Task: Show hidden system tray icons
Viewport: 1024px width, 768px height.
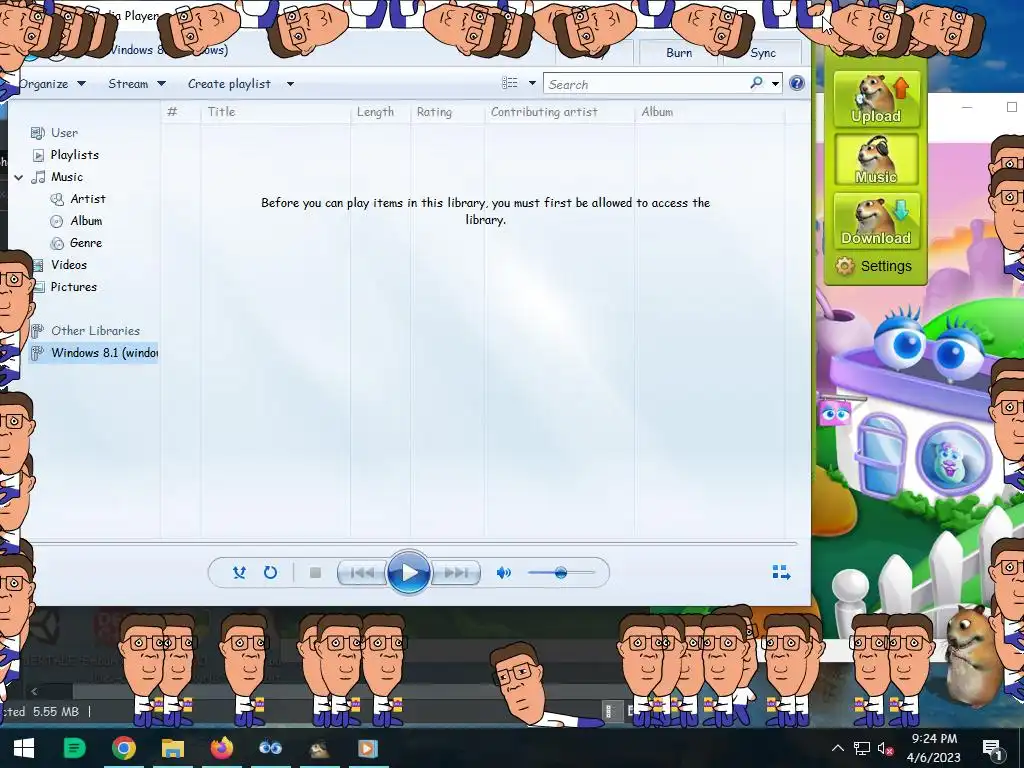Action: pos(838,748)
